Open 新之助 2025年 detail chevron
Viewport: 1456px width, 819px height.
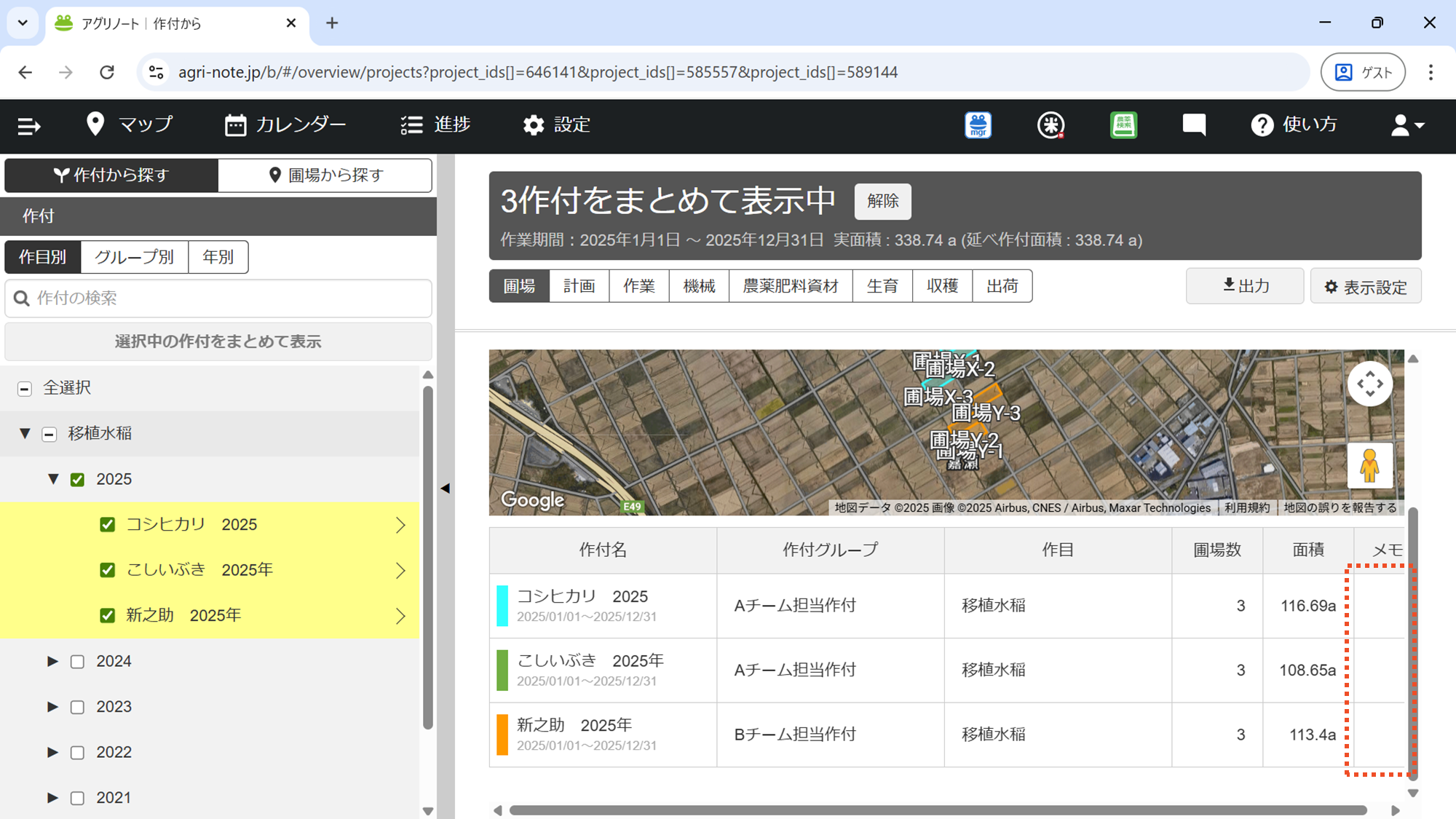(400, 616)
